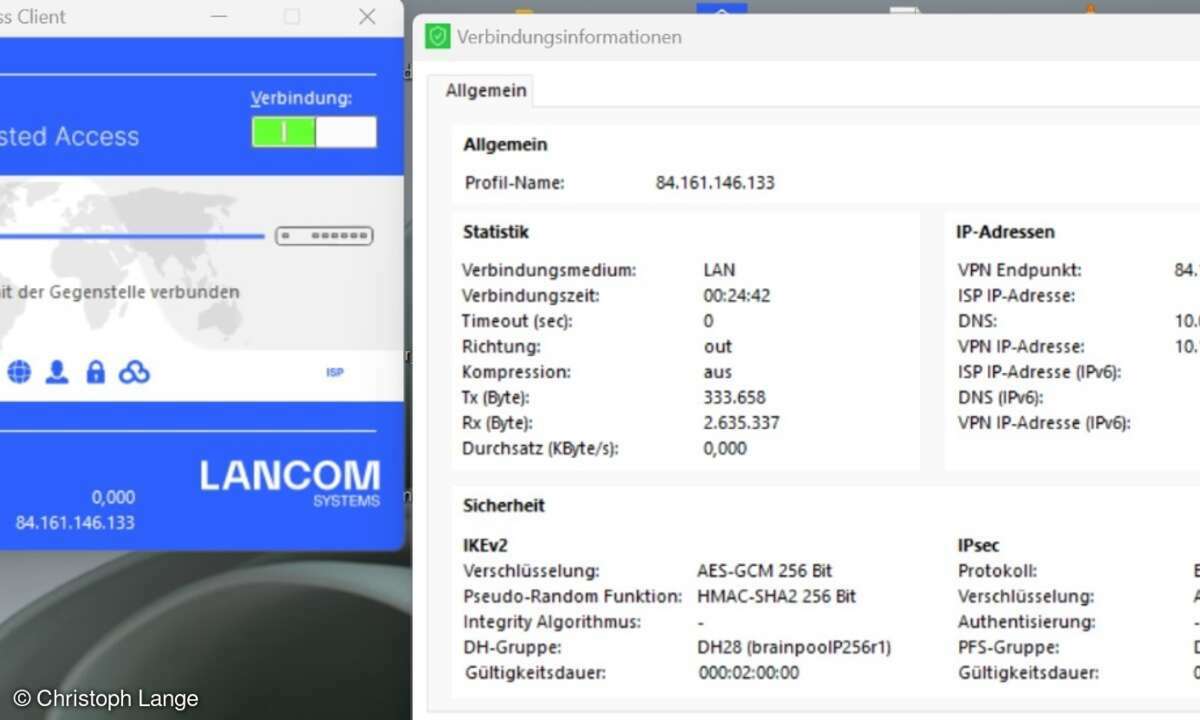Click the Pseudo-Random Funktion label
Image resolution: width=1200 pixels, height=720 pixels.
pos(572,596)
